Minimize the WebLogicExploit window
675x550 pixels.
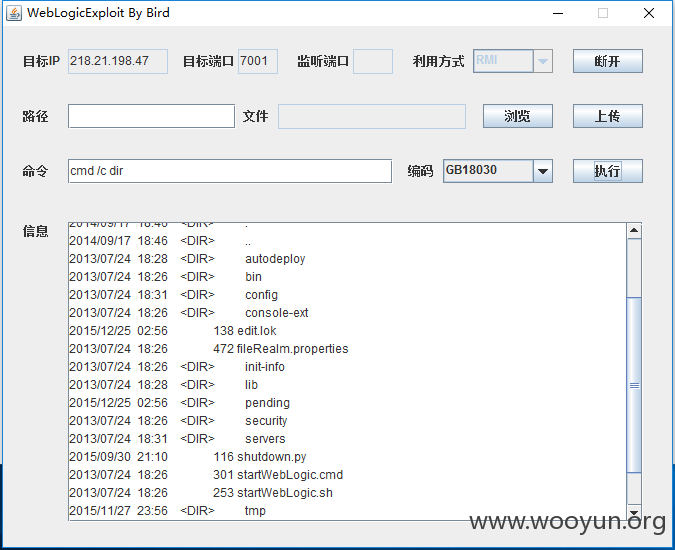tap(558, 13)
